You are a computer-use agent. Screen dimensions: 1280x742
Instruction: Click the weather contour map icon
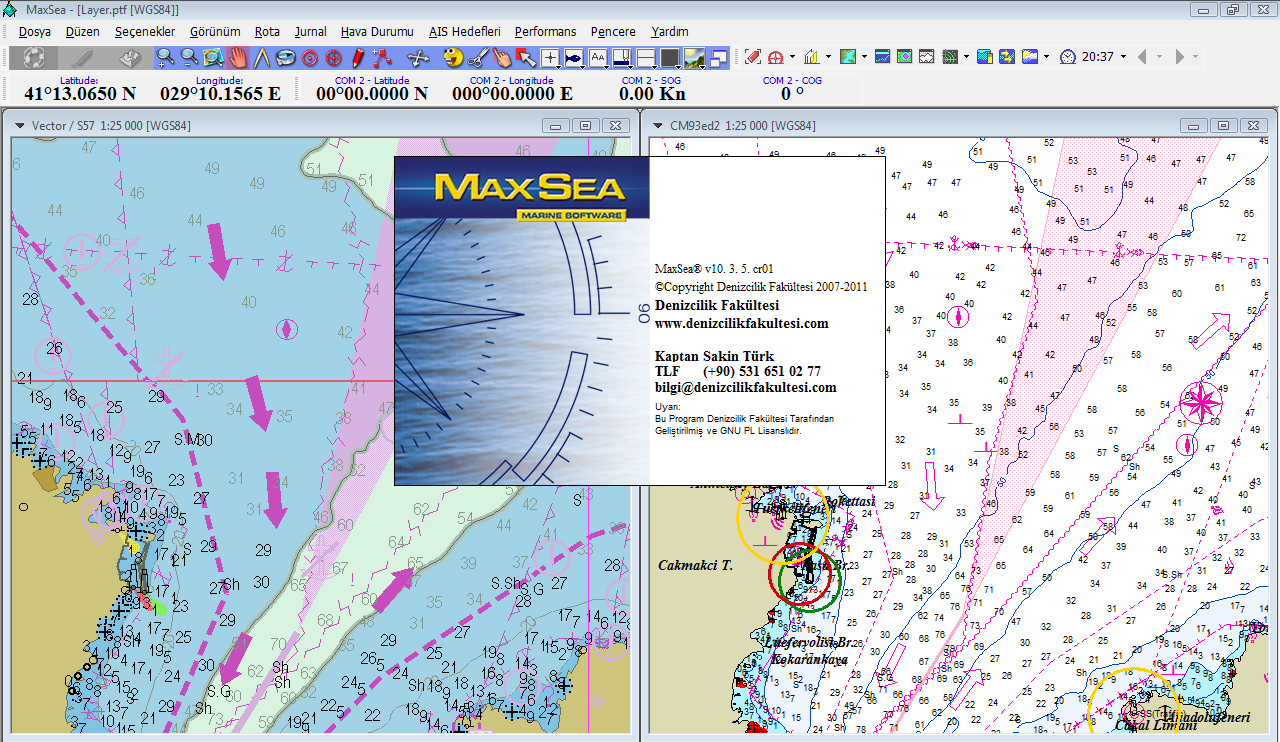904,57
